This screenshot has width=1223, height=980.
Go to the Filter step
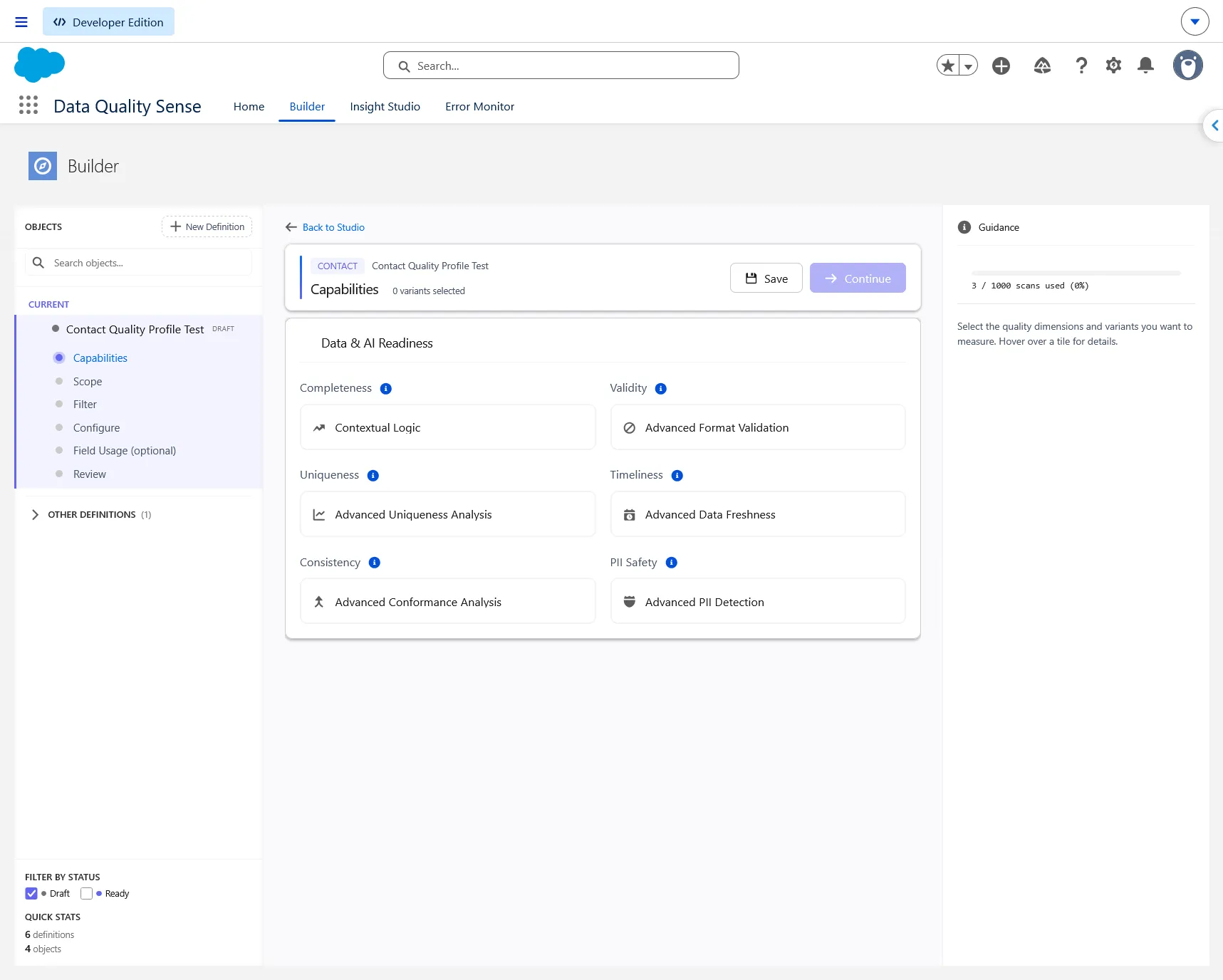tap(85, 404)
